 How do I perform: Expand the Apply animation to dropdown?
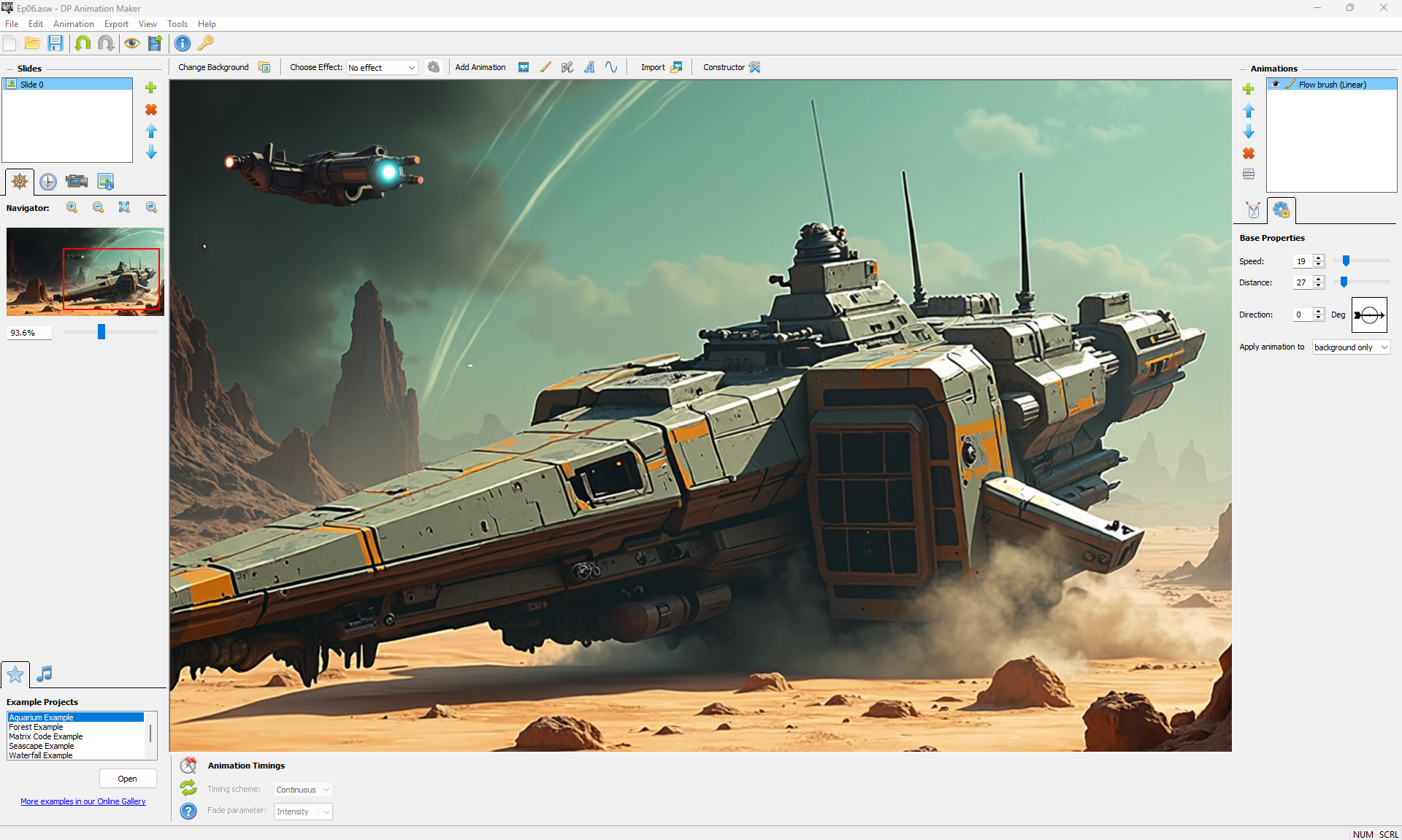point(1351,347)
